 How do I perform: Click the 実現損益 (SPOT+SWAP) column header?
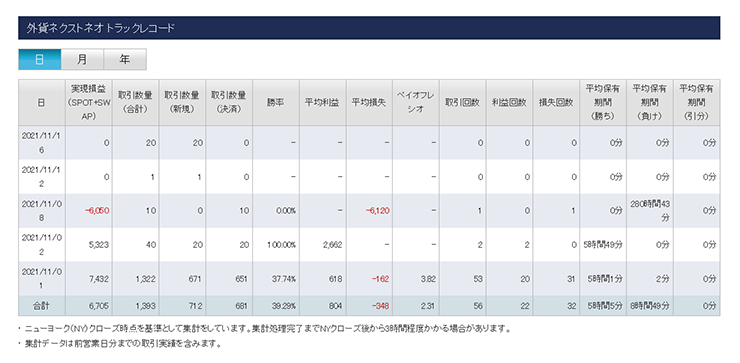coord(89,102)
